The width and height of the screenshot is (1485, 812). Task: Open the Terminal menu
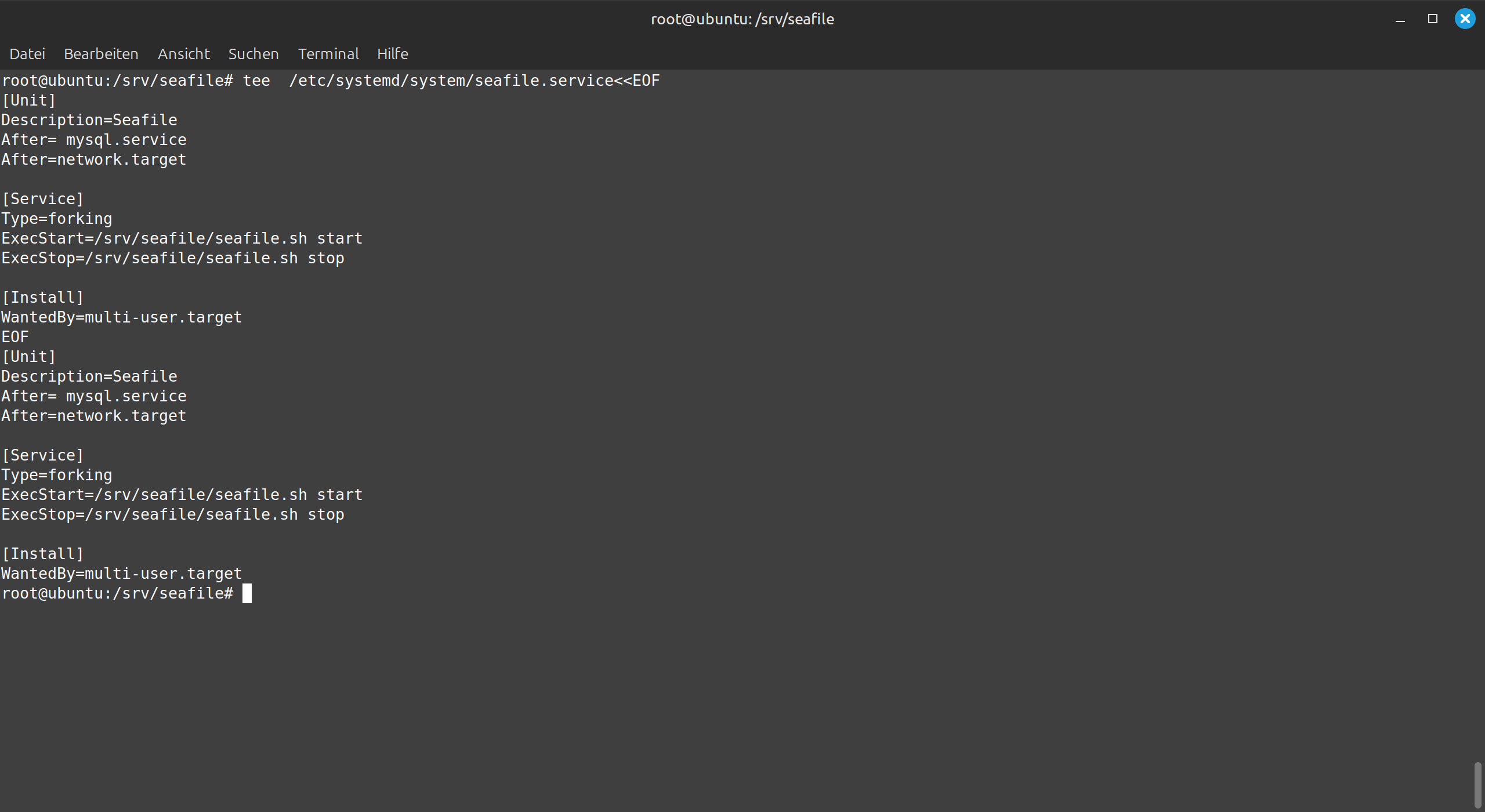click(328, 54)
